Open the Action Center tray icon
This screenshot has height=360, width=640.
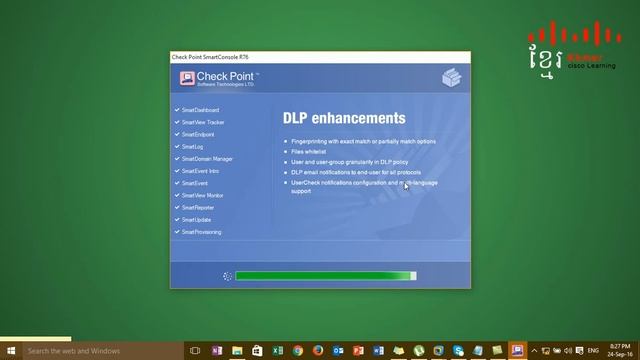tap(579, 351)
